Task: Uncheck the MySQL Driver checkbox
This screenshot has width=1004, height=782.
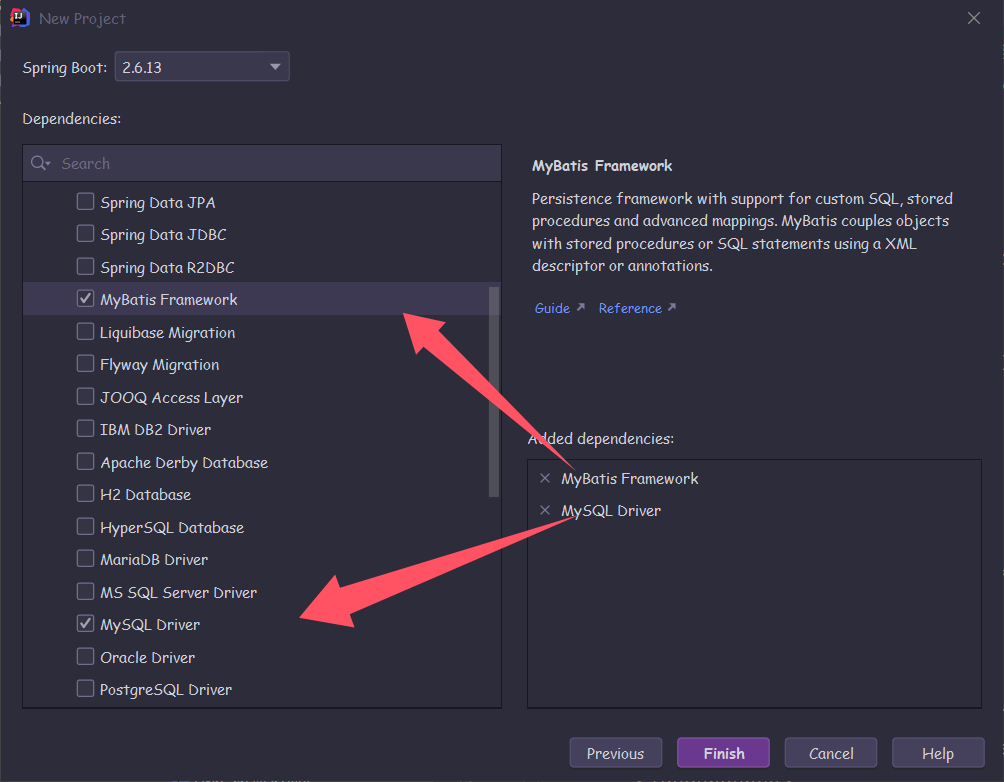Action: click(86, 624)
